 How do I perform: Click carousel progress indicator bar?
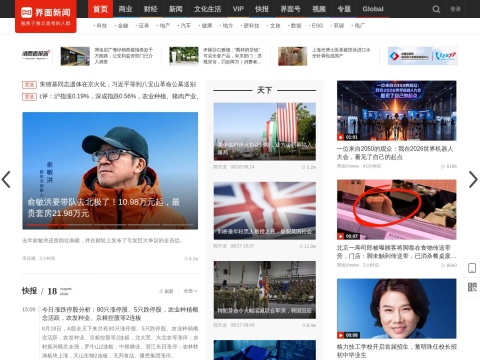tap(110, 225)
